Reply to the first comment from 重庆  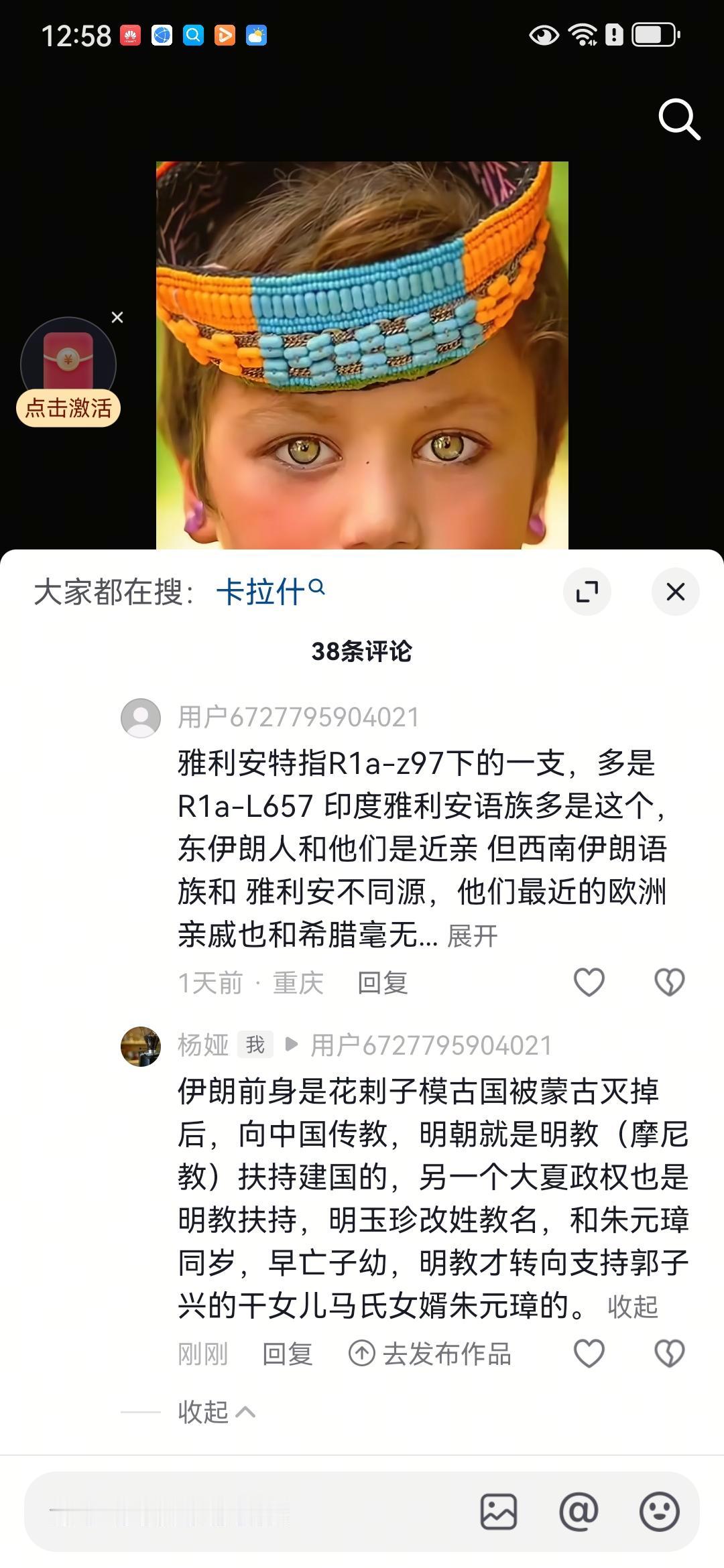point(383,983)
